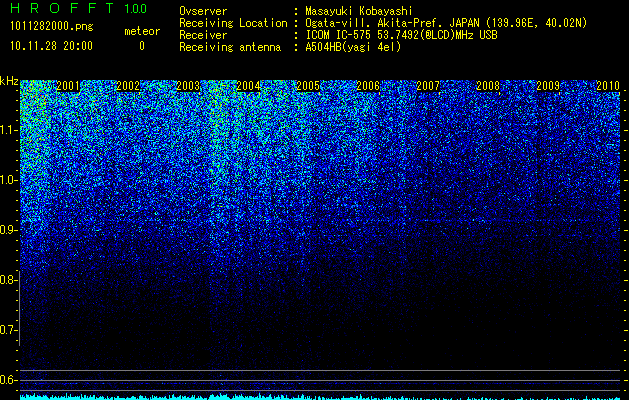Click the 0.9 kHz axis label
This screenshot has width=629, height=400.
click(7, 230)
